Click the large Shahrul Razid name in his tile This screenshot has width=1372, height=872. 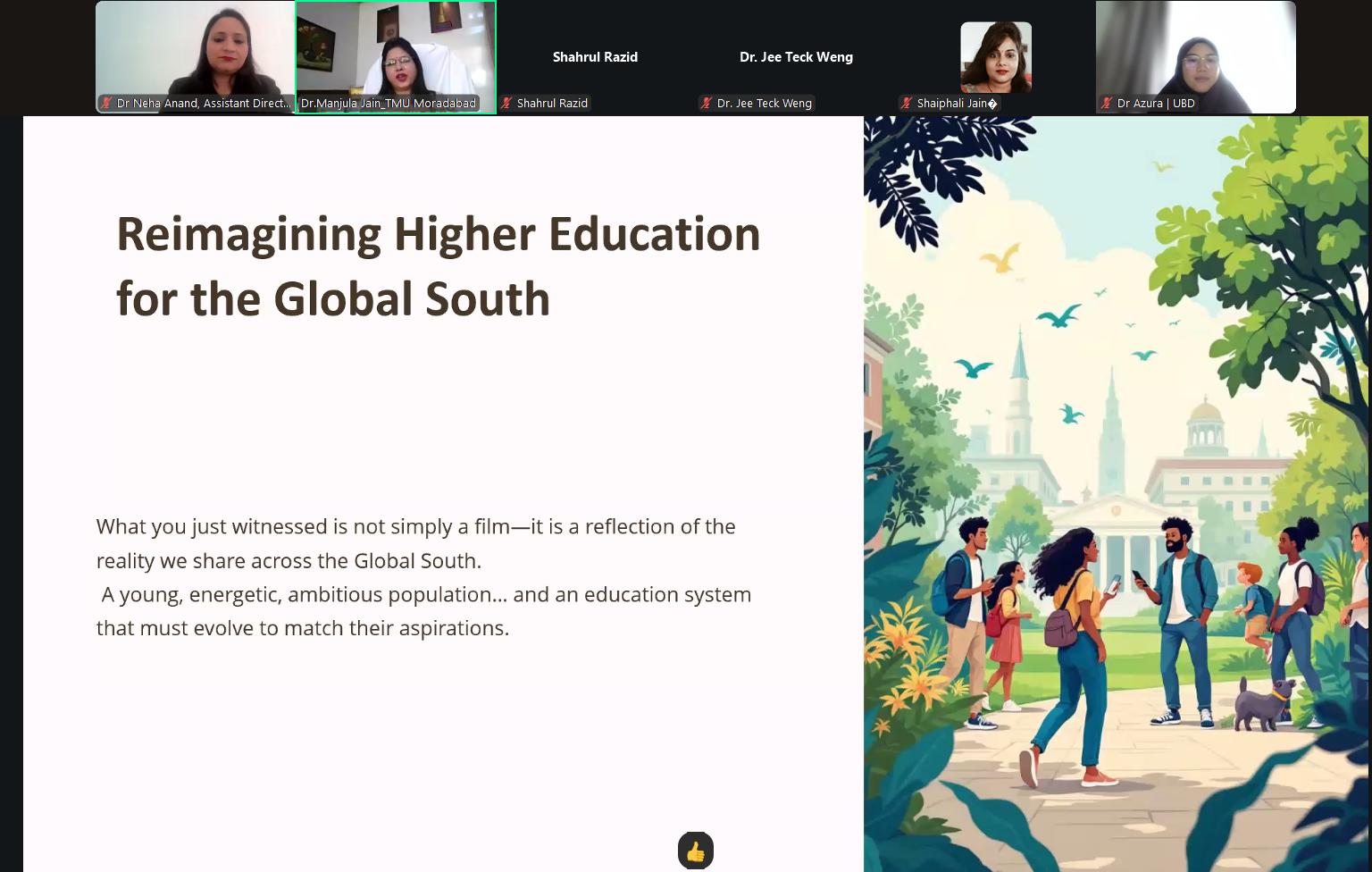click(595, 57)
